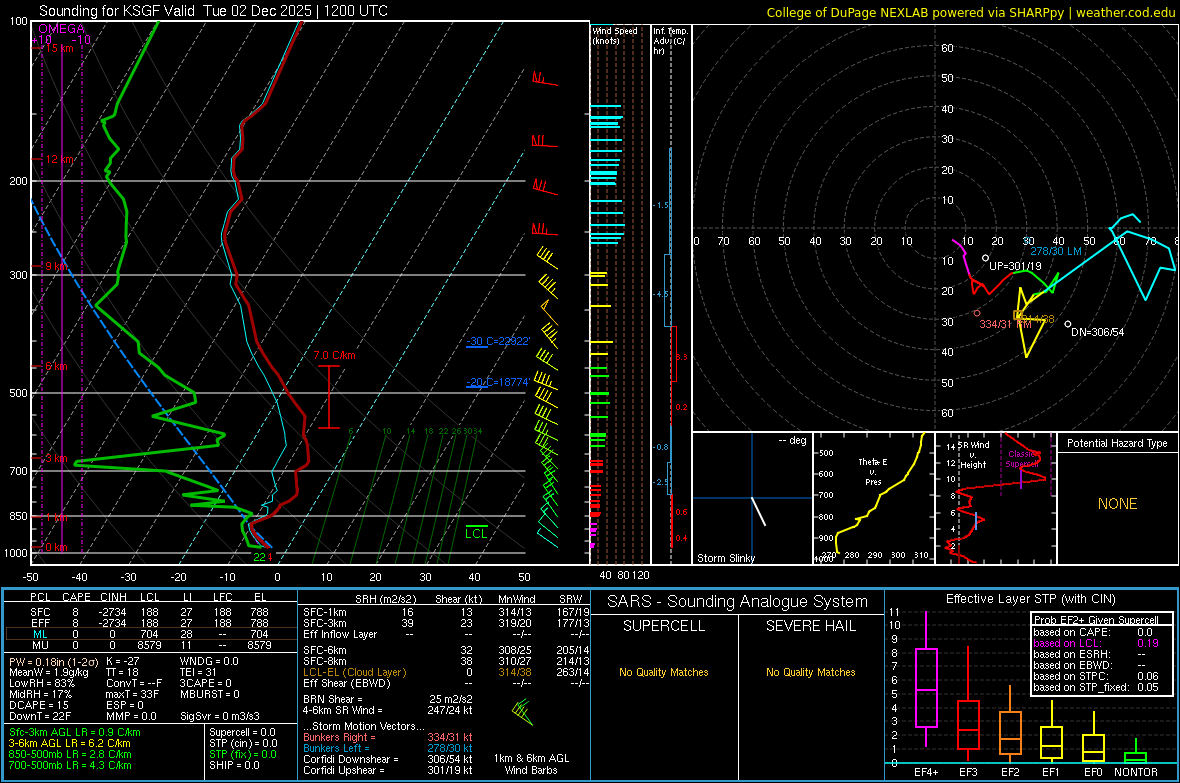Click the LowRH = 83% value
The height and width of the screenshot is (783, 1180).
coord(41,683)
